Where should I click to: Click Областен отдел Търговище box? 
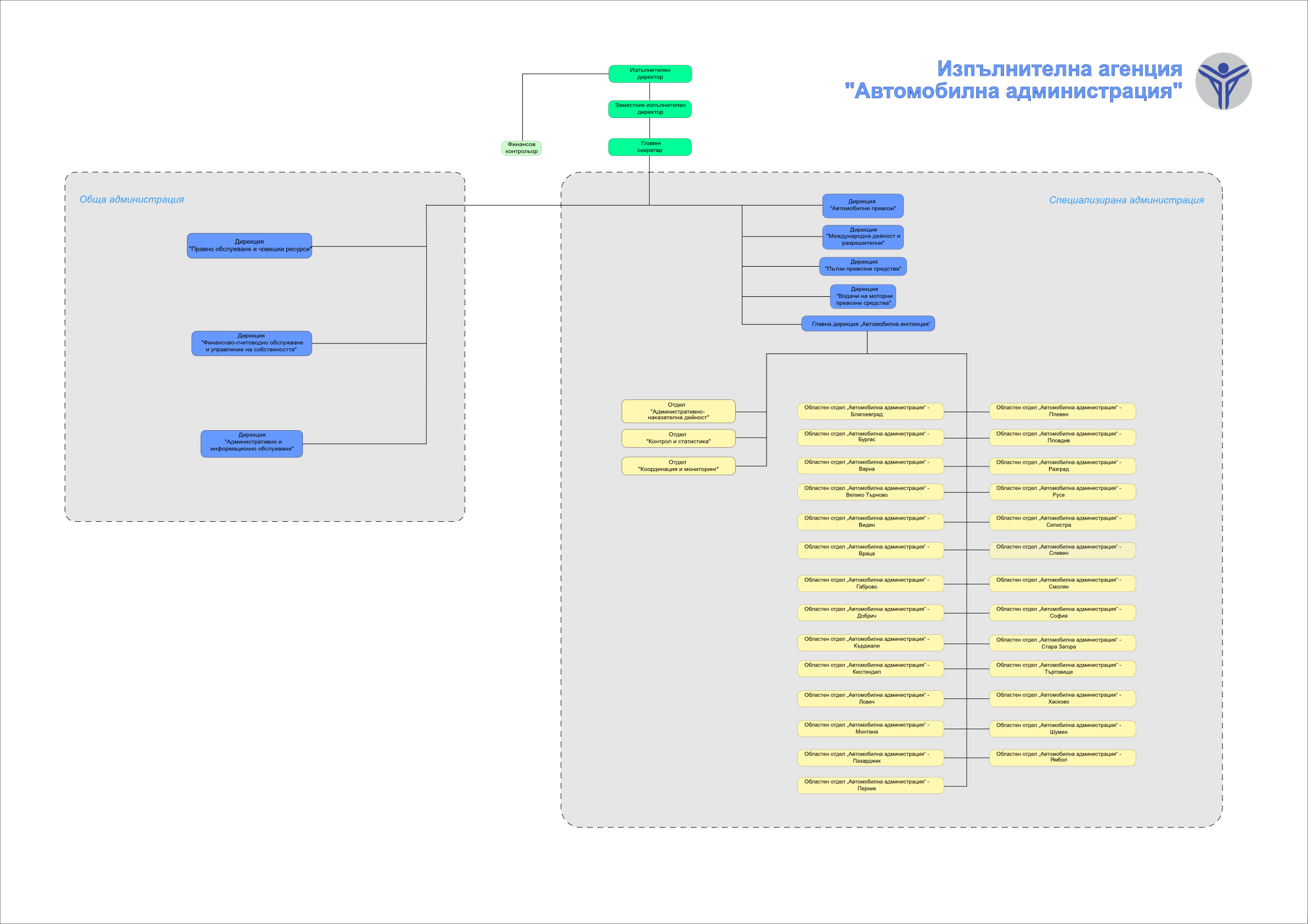point(1062,669)
